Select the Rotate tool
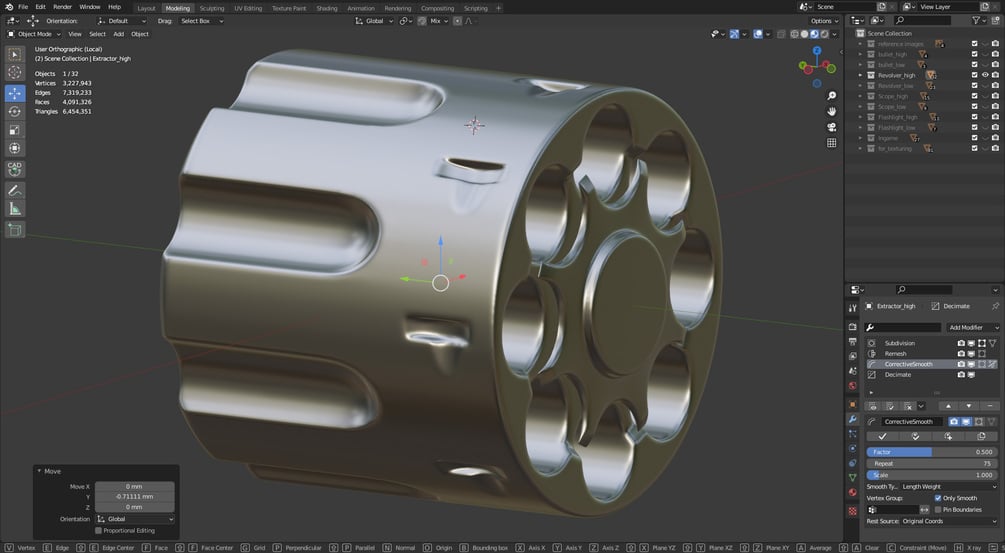This screenshot has height=553, width=1005. coord(15,111)
